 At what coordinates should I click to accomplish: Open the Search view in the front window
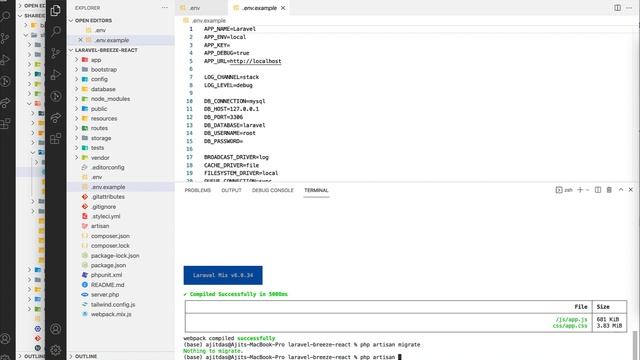(x=56, y=31)
